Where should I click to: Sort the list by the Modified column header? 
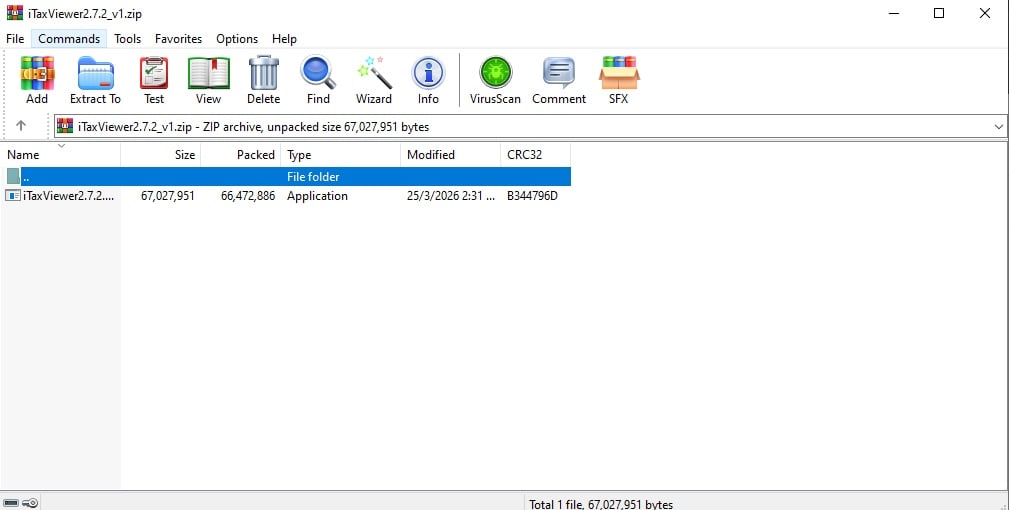tap(450, 154)
